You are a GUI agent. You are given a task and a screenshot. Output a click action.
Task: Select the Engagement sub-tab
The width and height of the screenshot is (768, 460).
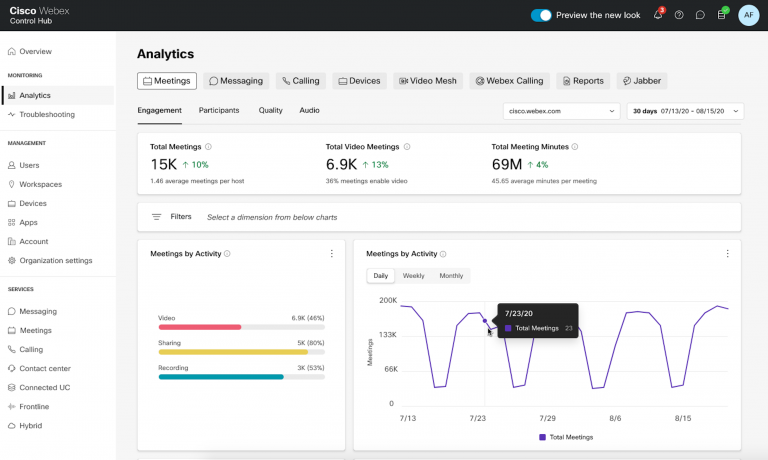click(159, 111)
